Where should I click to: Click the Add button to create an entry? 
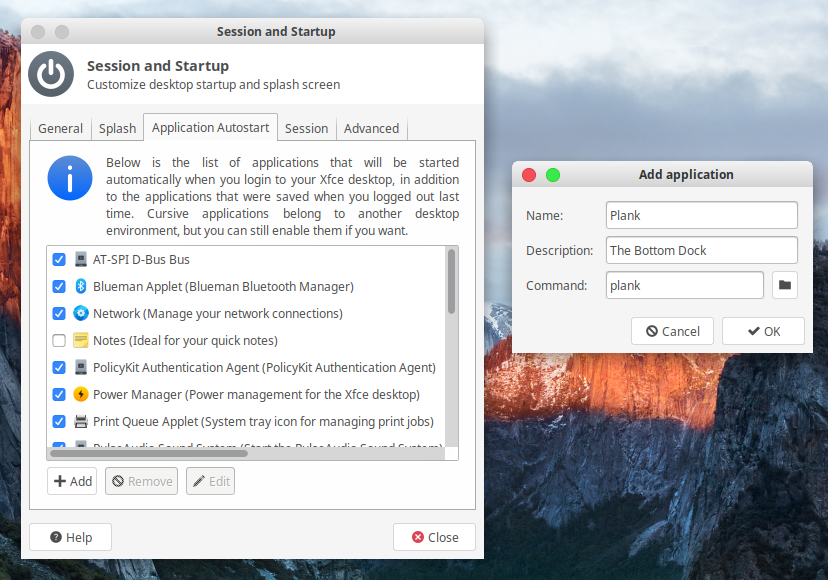72,481
